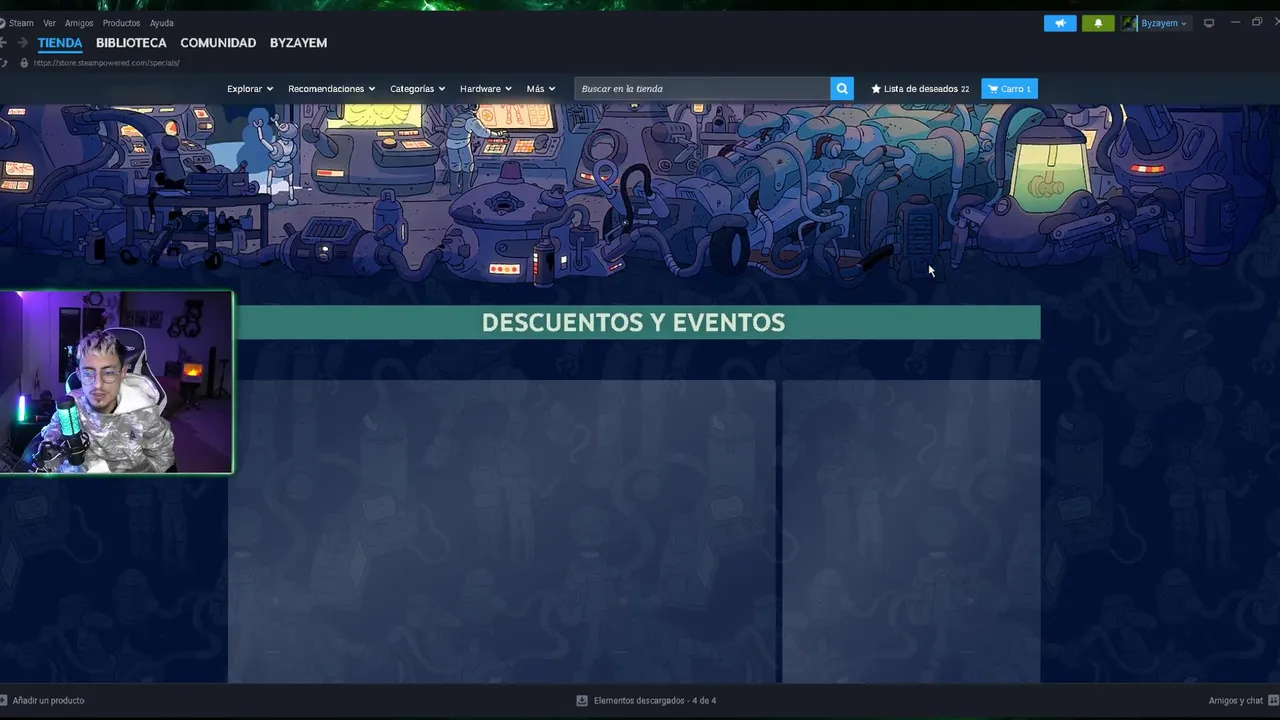
Task: Open the BYZAYEM profile tab
Action: click(x=298, y=43)
